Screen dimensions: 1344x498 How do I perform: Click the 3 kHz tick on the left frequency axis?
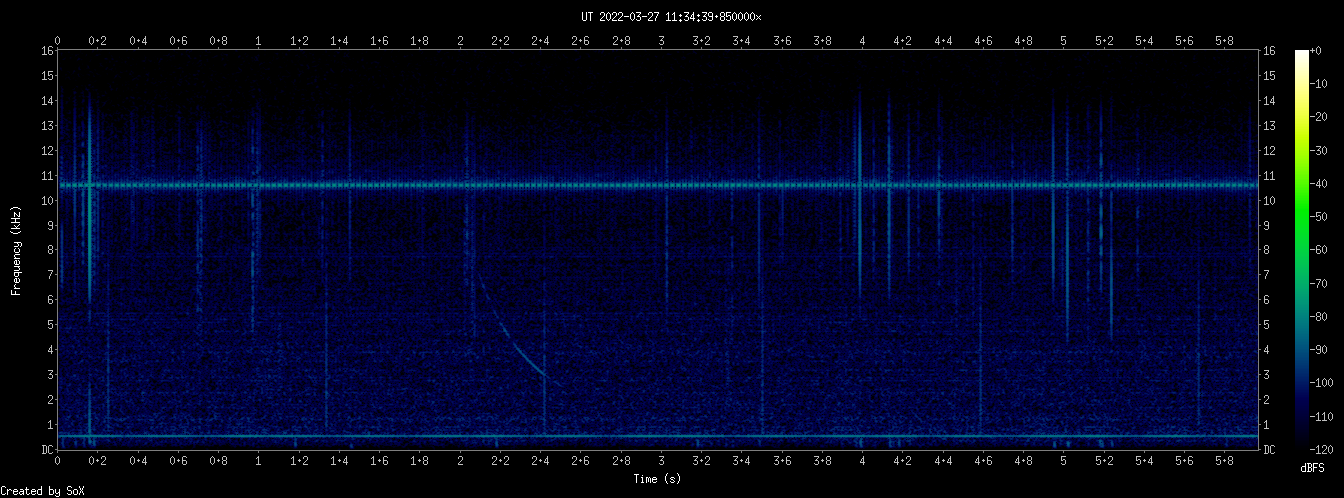pos(50,375)
